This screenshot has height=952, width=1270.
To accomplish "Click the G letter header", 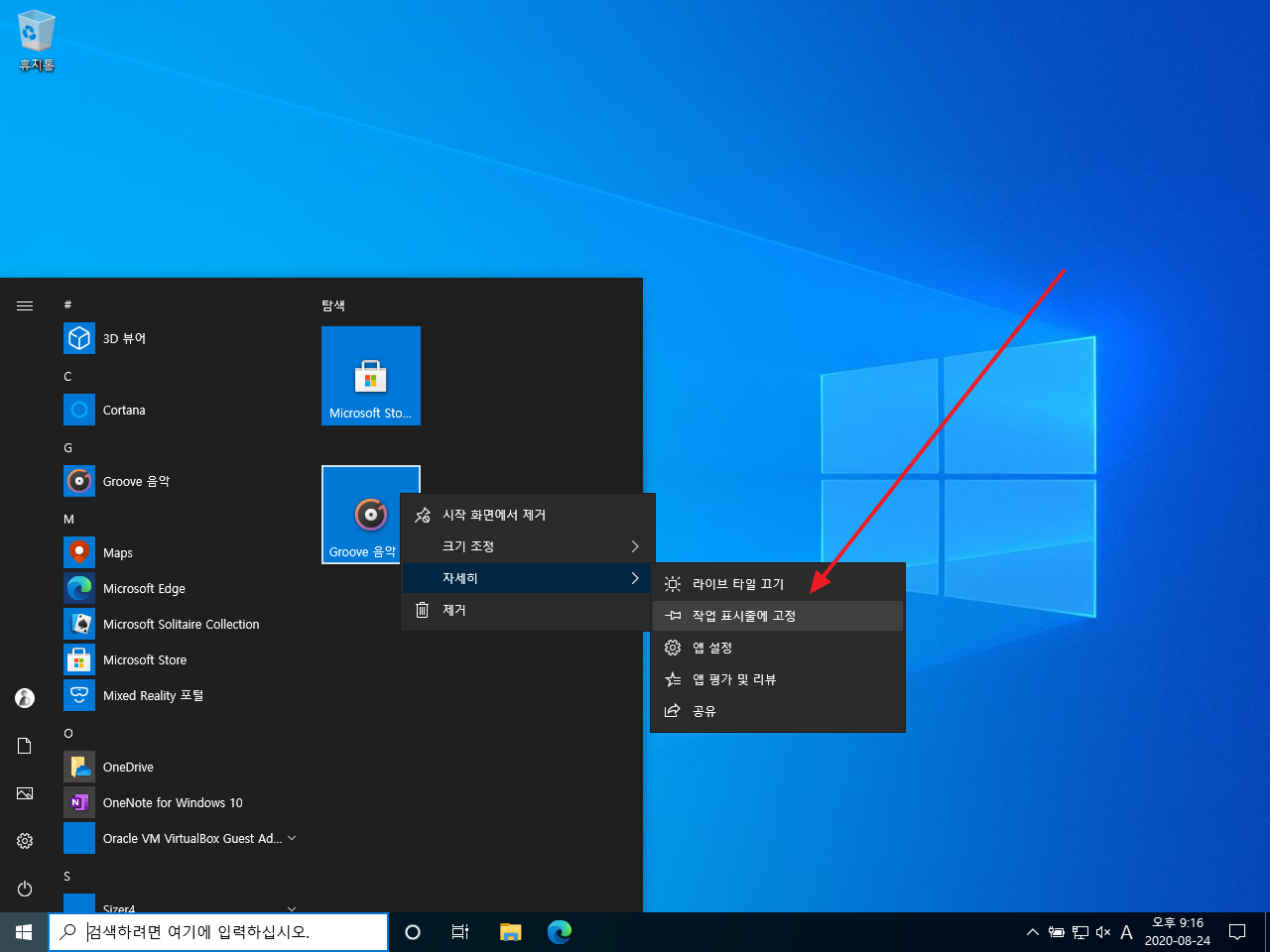I will coord(67,447).
